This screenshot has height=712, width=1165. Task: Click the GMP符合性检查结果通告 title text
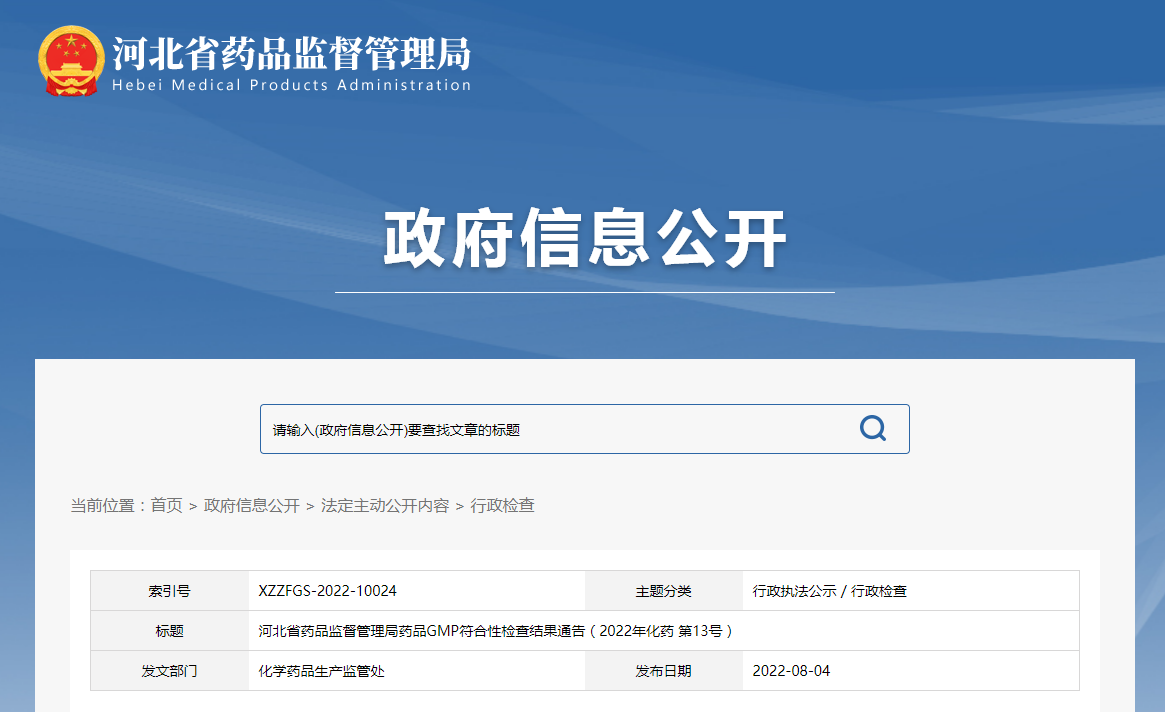click(496, 631)
